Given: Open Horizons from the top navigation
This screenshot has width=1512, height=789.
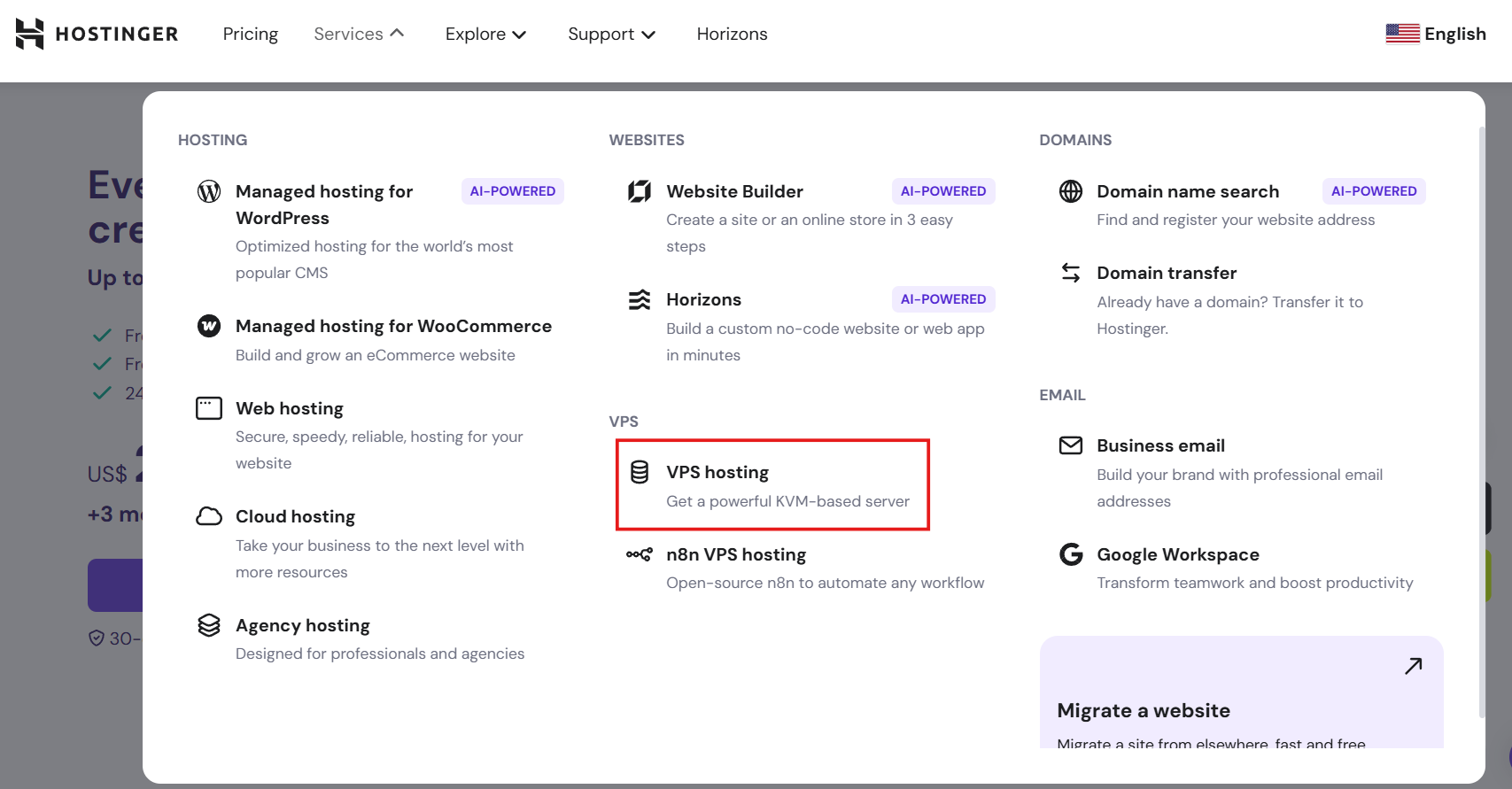Looking at the screenshot, I should (732, 34).
